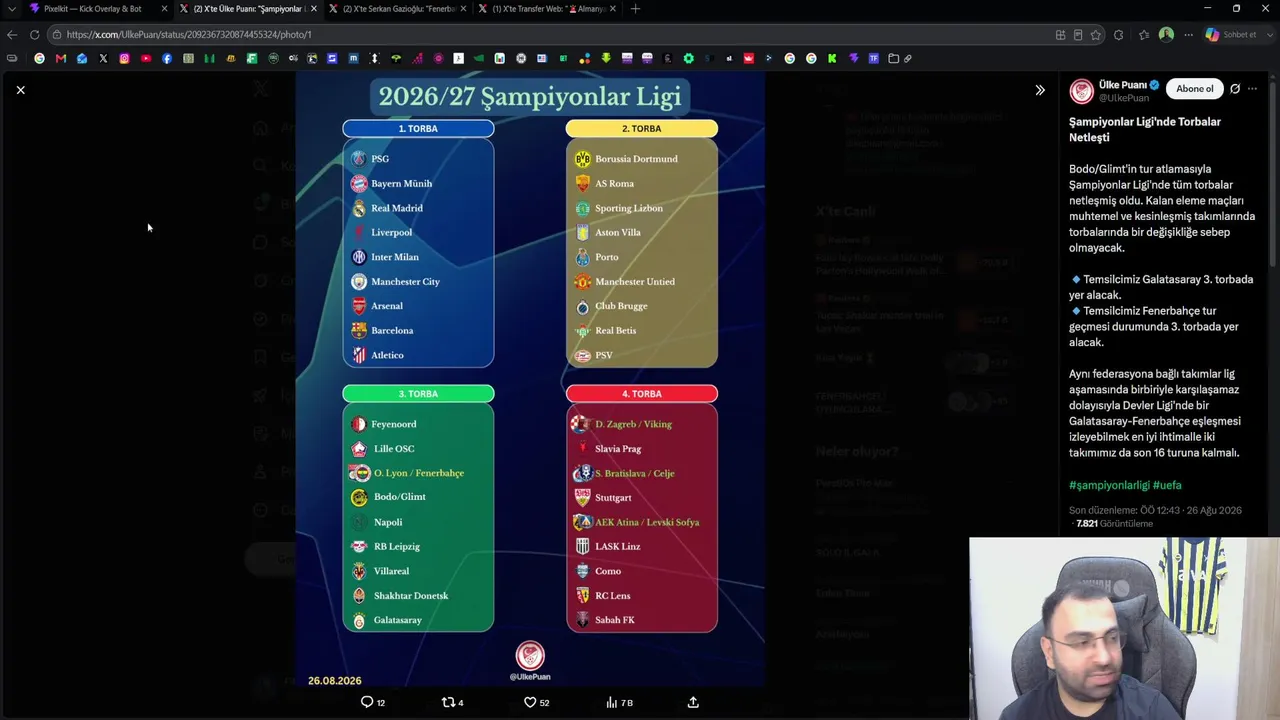Like the photo with the heart icon
The height and width of the screenshot is (720, 1280).
(537, 702)
